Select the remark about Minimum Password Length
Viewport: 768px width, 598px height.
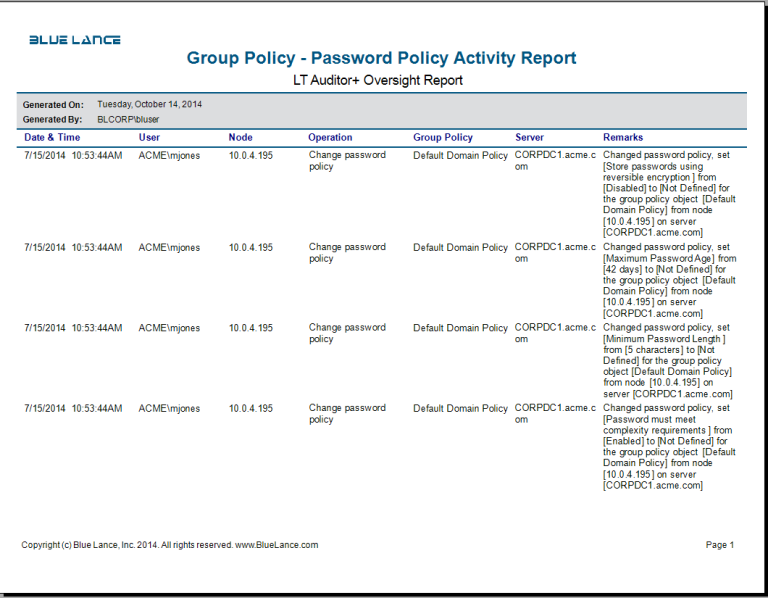click(x=669, y=361)
